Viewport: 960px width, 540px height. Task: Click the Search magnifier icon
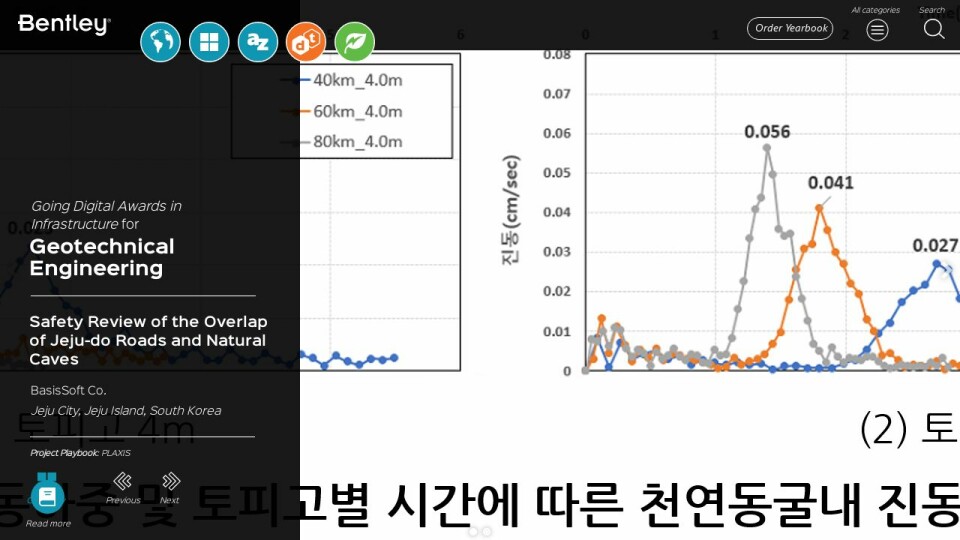(x=934, y=29)
